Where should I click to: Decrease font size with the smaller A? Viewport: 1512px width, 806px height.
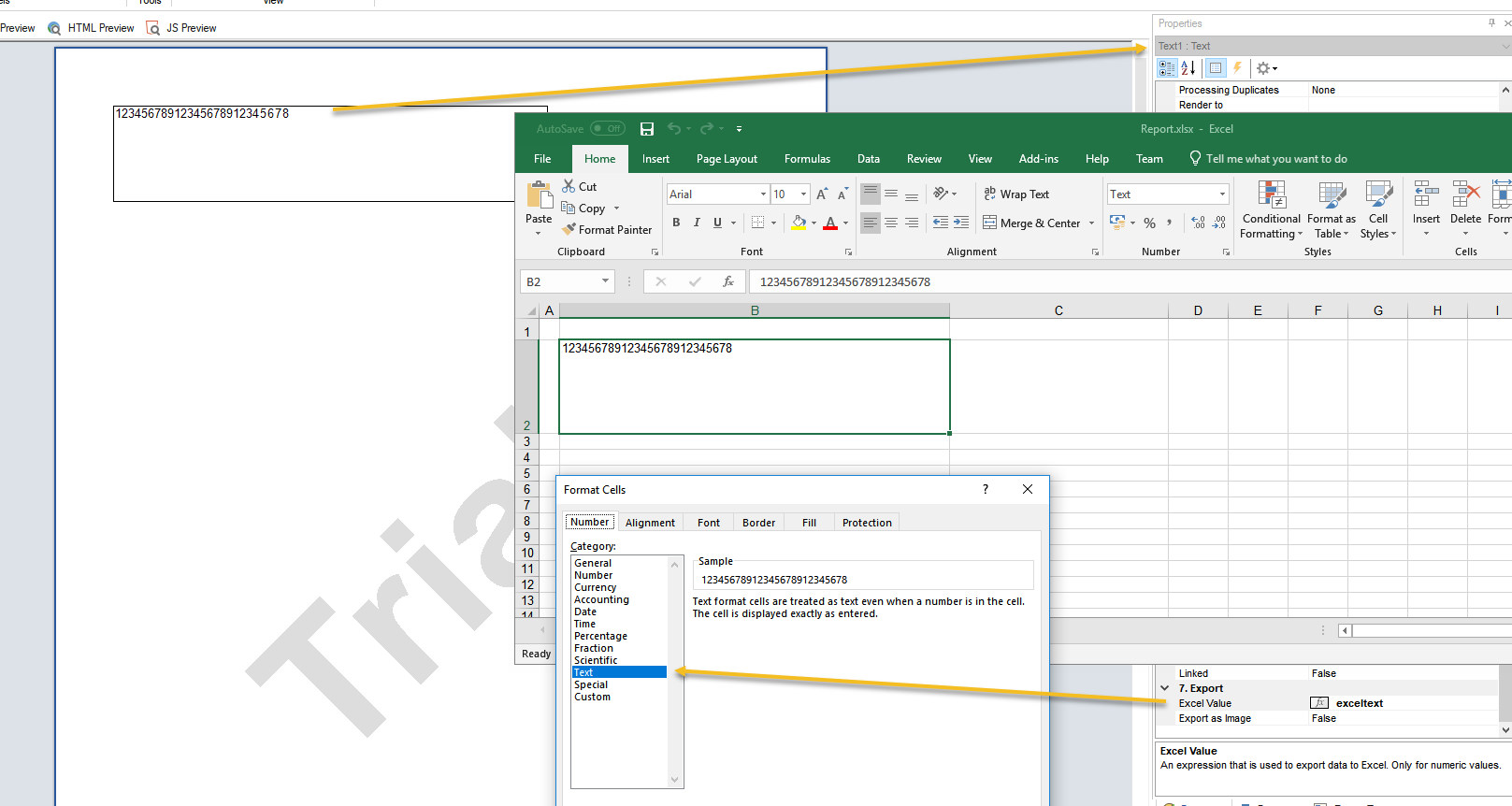coord(842,194)
